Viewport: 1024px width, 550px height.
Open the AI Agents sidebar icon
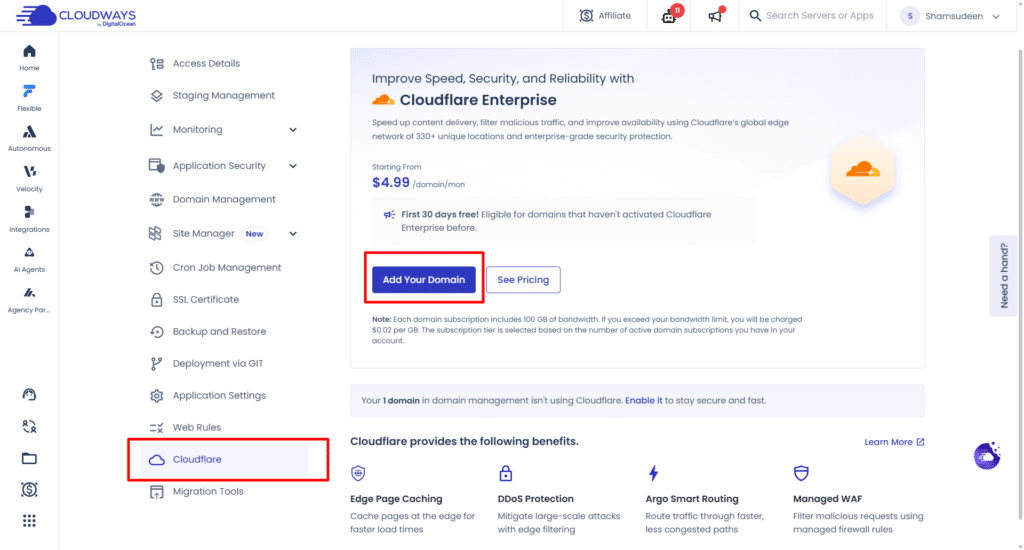[x=29, y=259]
